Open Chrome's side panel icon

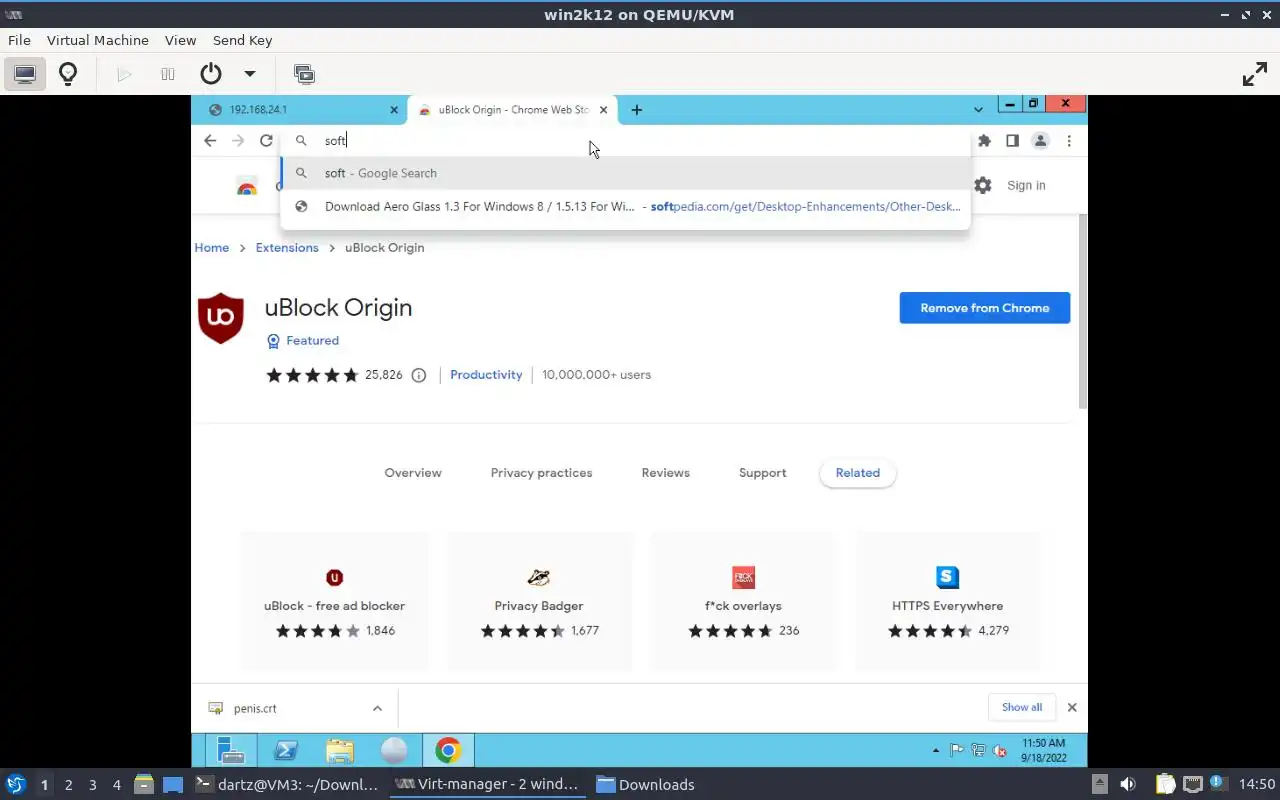(1012, 141)
